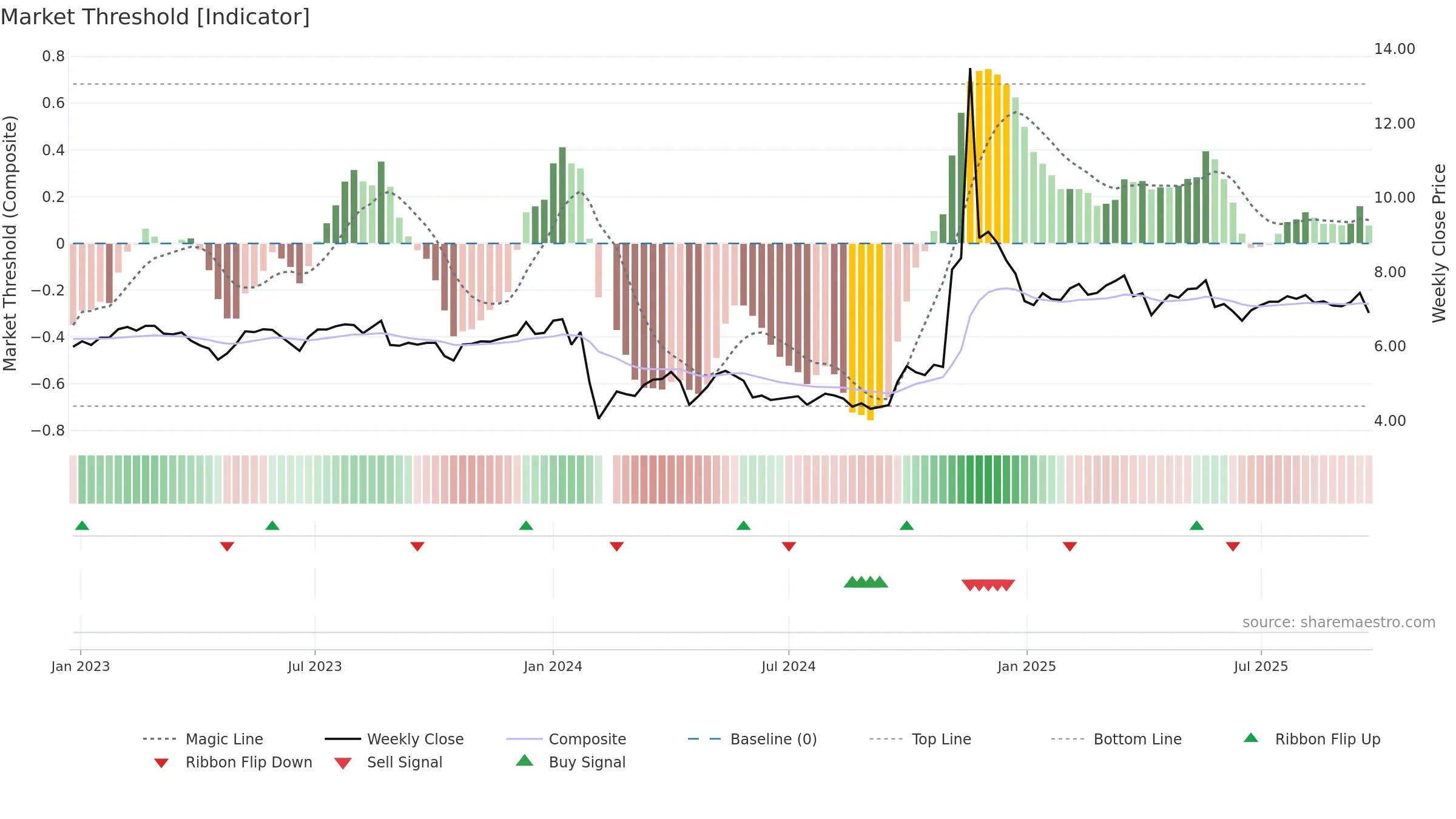Click the 6.00 right axis tick
This screenshot has width=1456, height=819.
(x=1390, y=346)
